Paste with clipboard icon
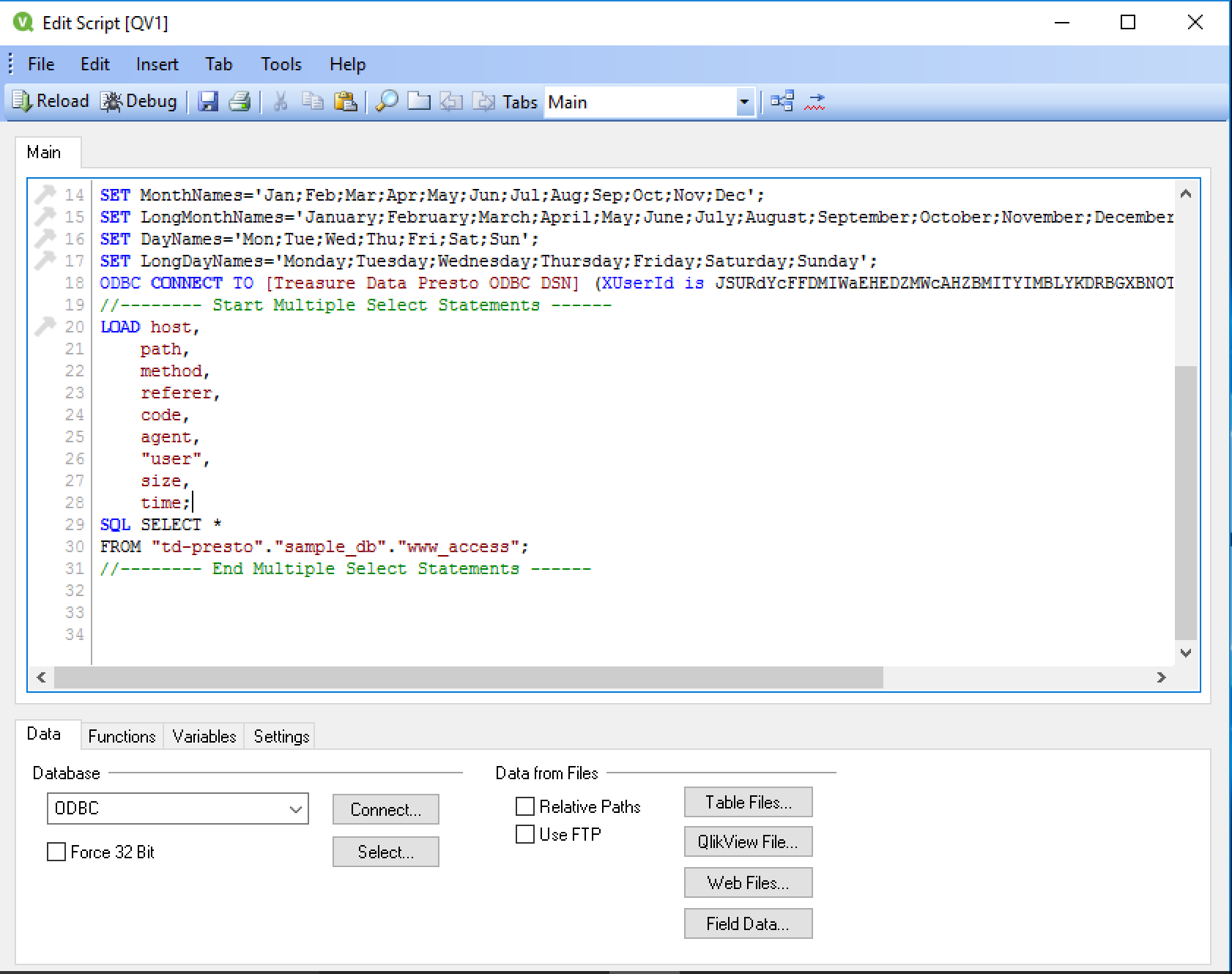 345,101
